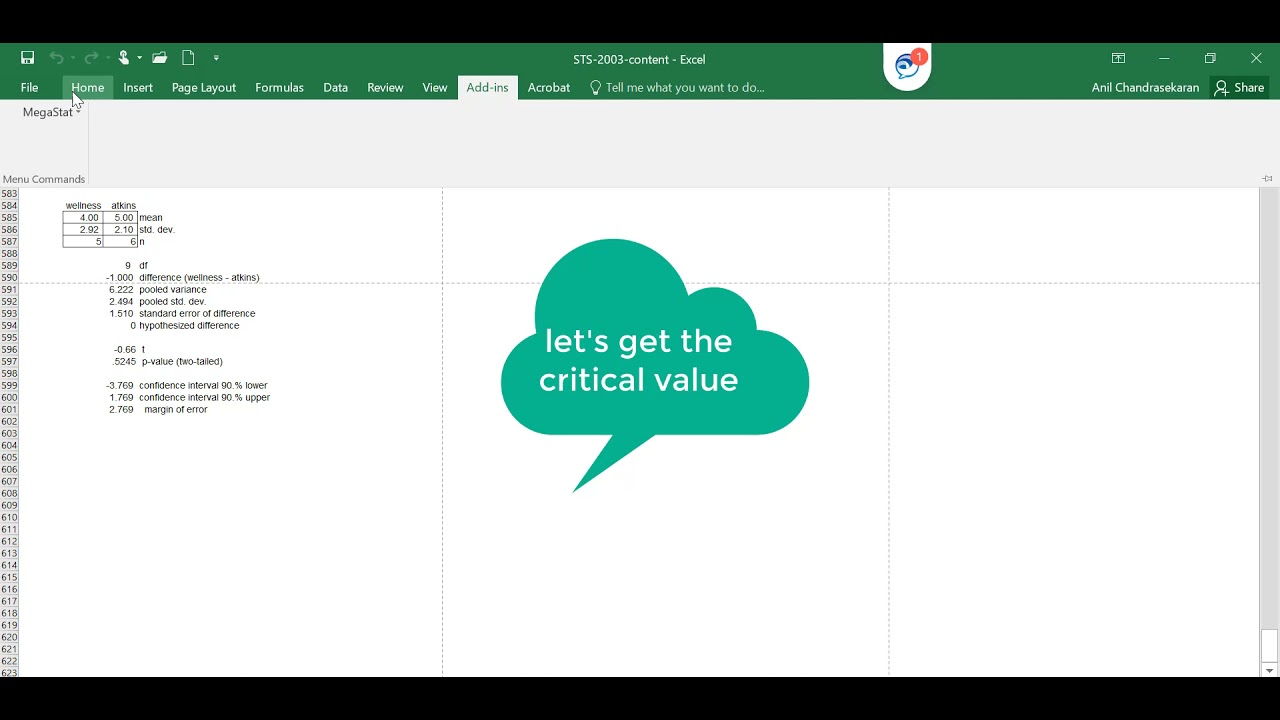Open the MegaStat dropdown menu
The image size is (1280, 720).
click(x=52, y=112)
